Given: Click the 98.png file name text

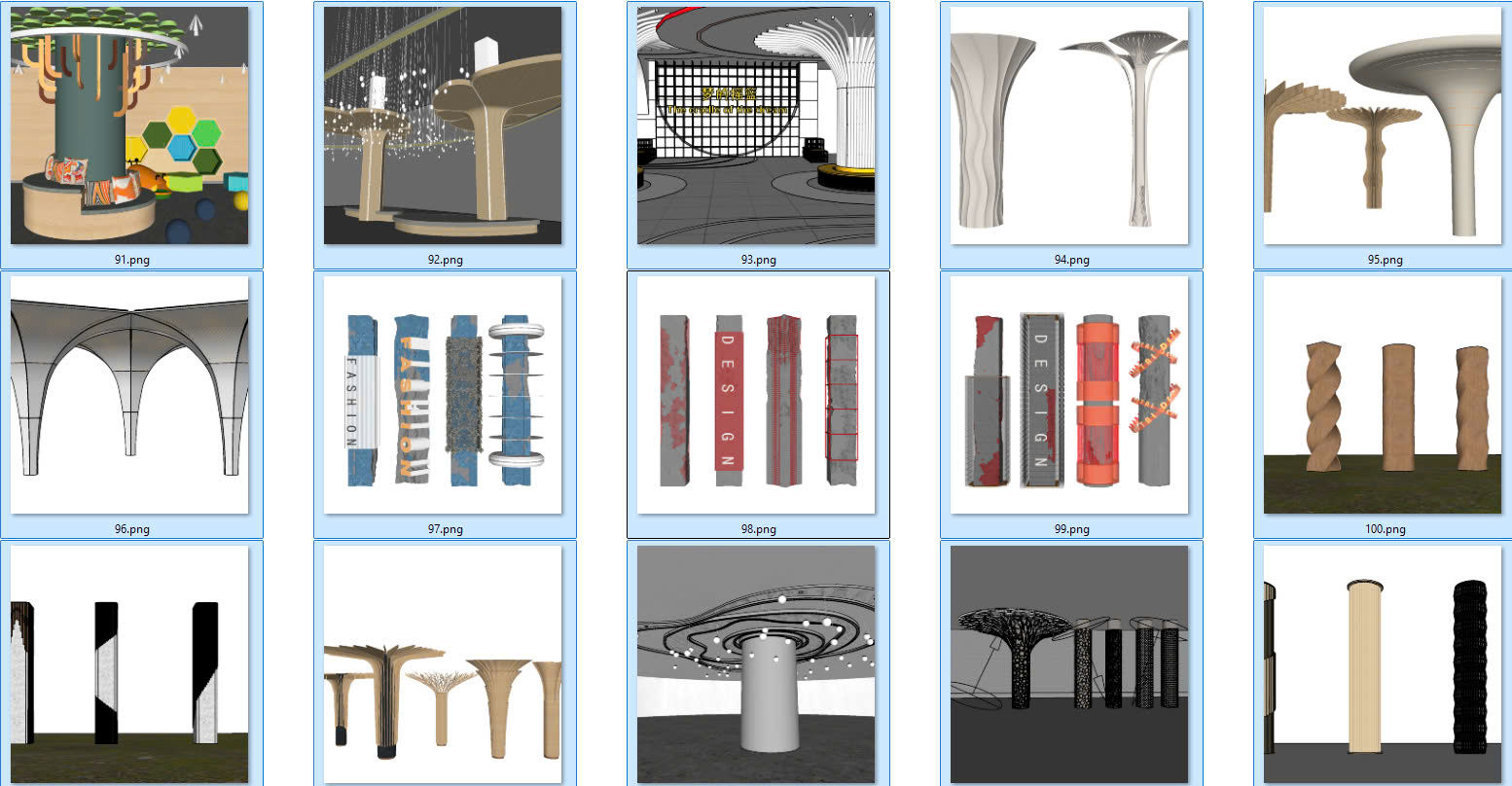Looking at the screenshot, I should [758, 529].
